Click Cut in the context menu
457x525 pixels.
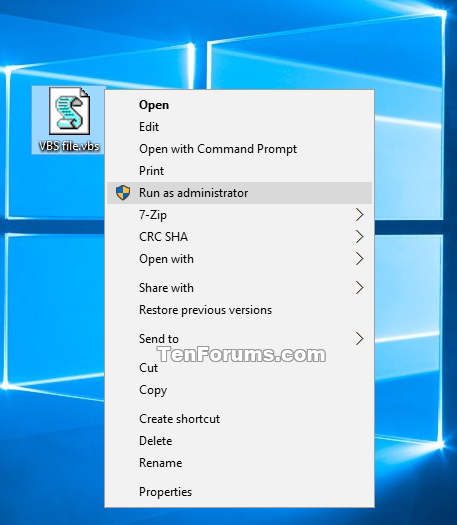click(239, 368)
